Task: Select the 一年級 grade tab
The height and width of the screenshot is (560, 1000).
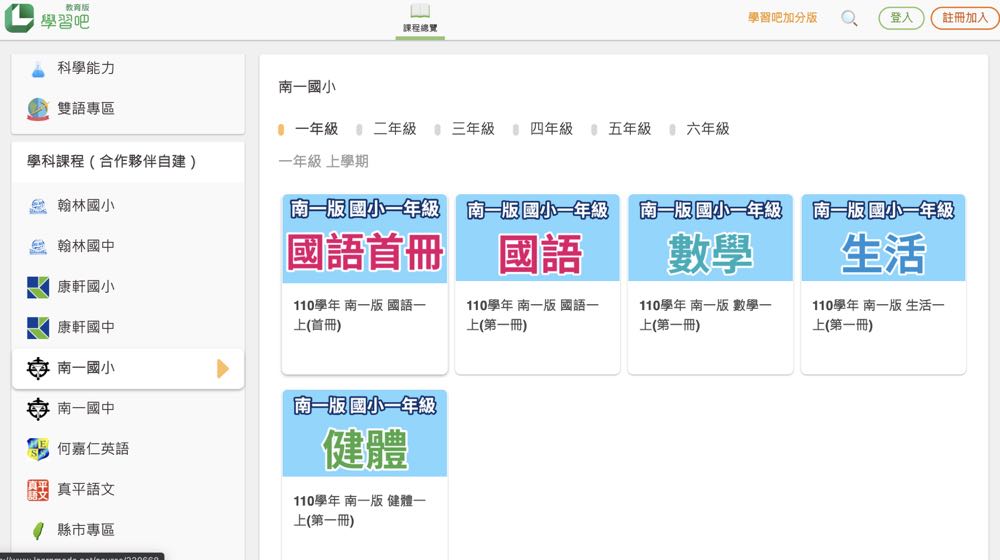Action: 308,129
